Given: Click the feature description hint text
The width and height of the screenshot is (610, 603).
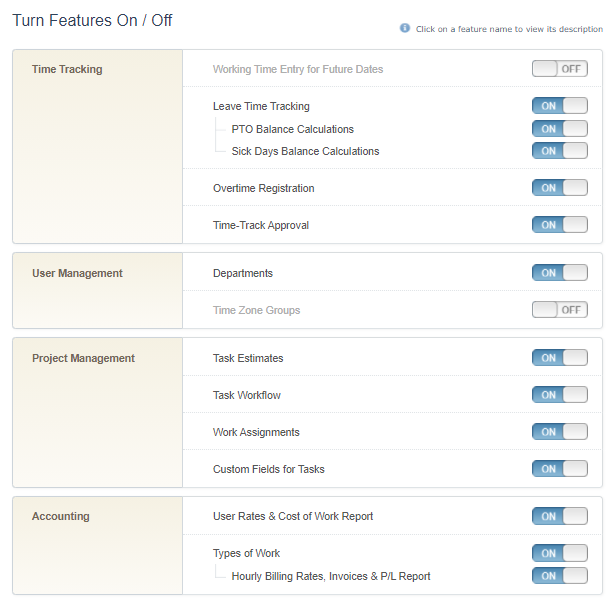Looking at the screenshot, I should tap(509, 29).
